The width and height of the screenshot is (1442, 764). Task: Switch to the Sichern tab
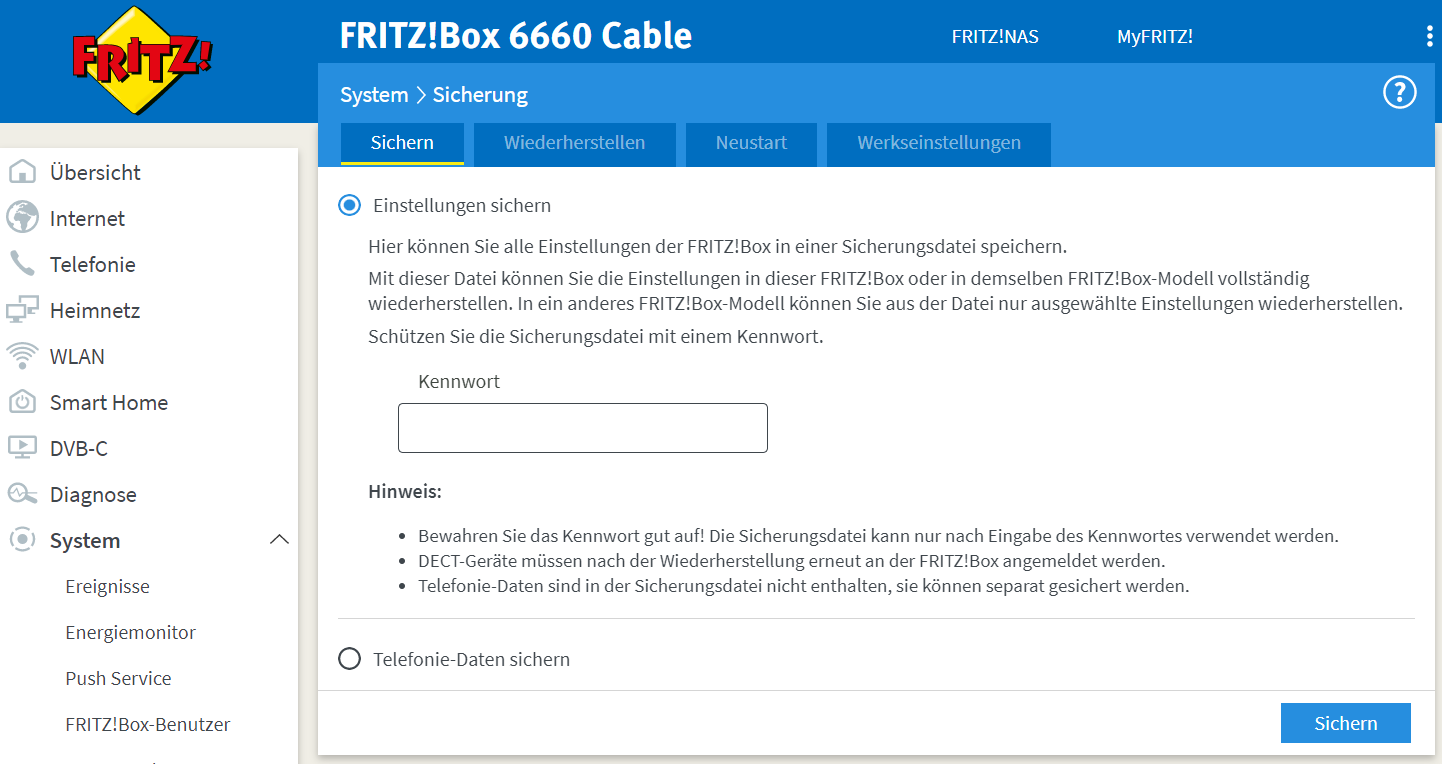402,143
